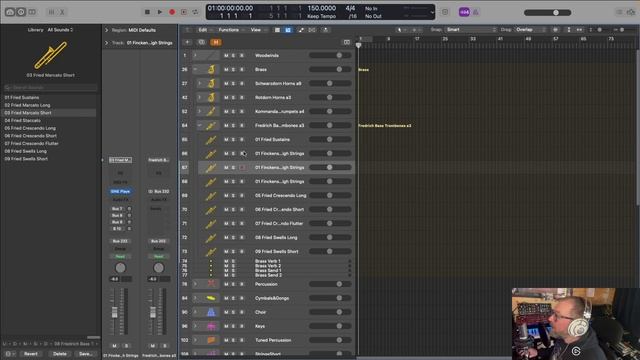Screen dimensions: 640x360
Task: Adjust the 09 Fried Swells Short volume slider
Action: point(330,251)
